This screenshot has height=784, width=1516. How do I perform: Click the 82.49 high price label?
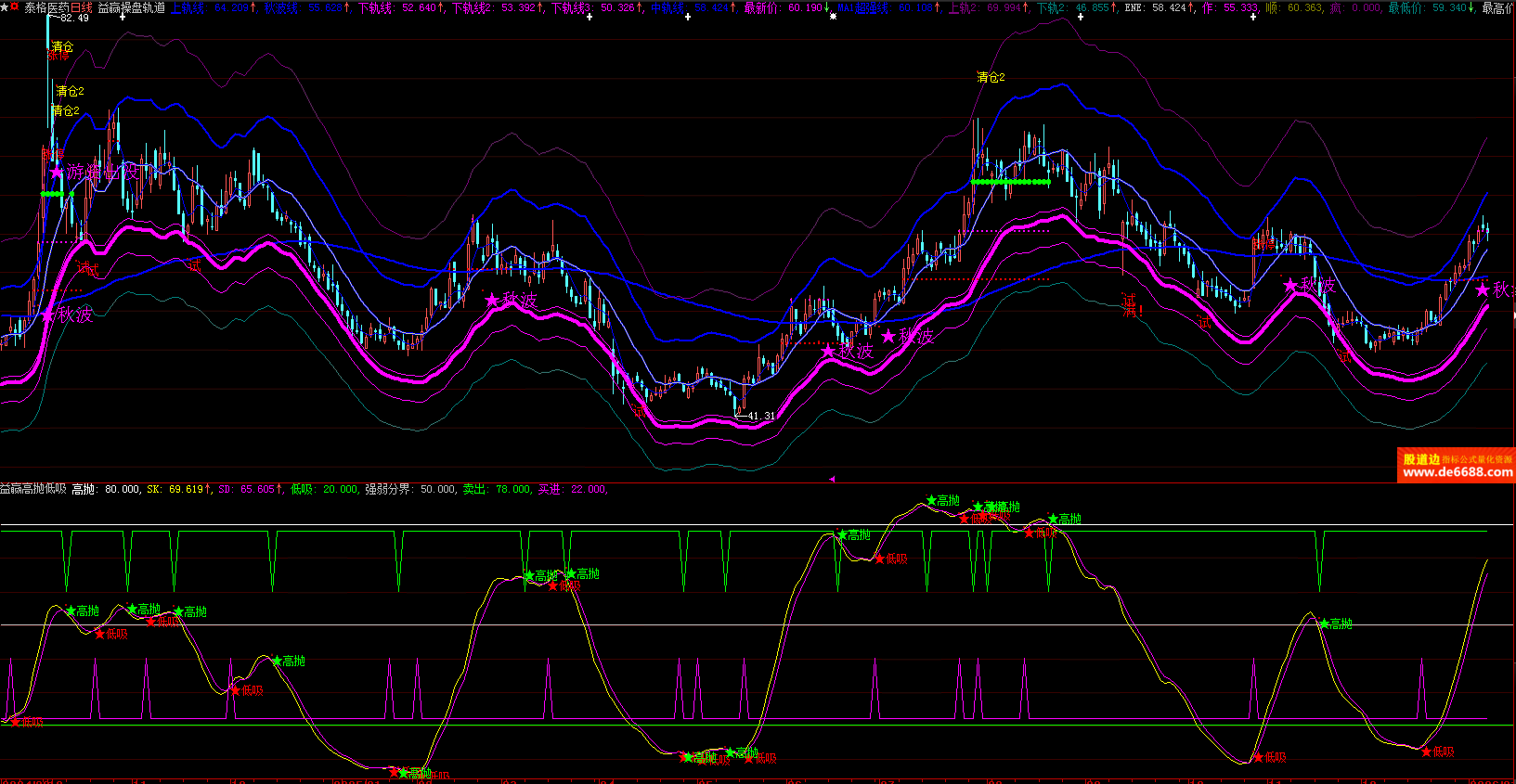coord(72,18)
